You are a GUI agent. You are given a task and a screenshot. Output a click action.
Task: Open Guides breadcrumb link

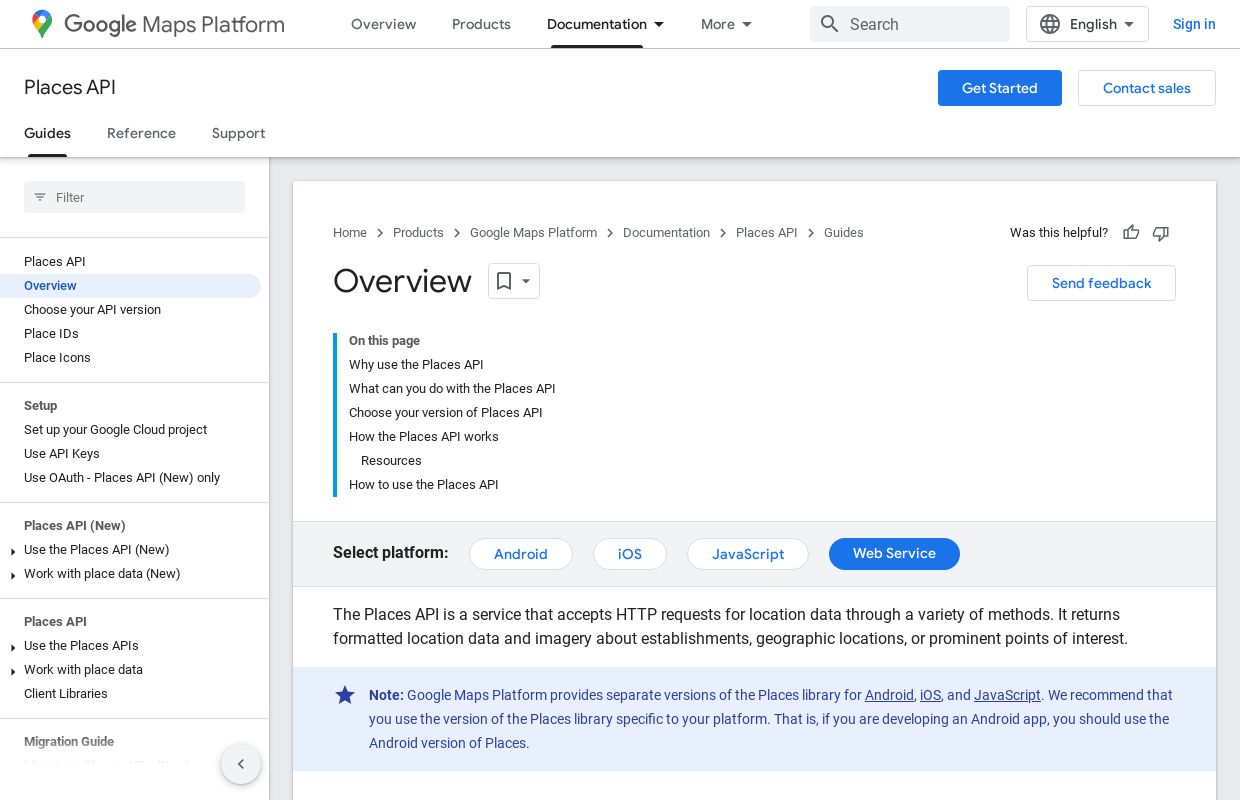(x=843, y=233)
